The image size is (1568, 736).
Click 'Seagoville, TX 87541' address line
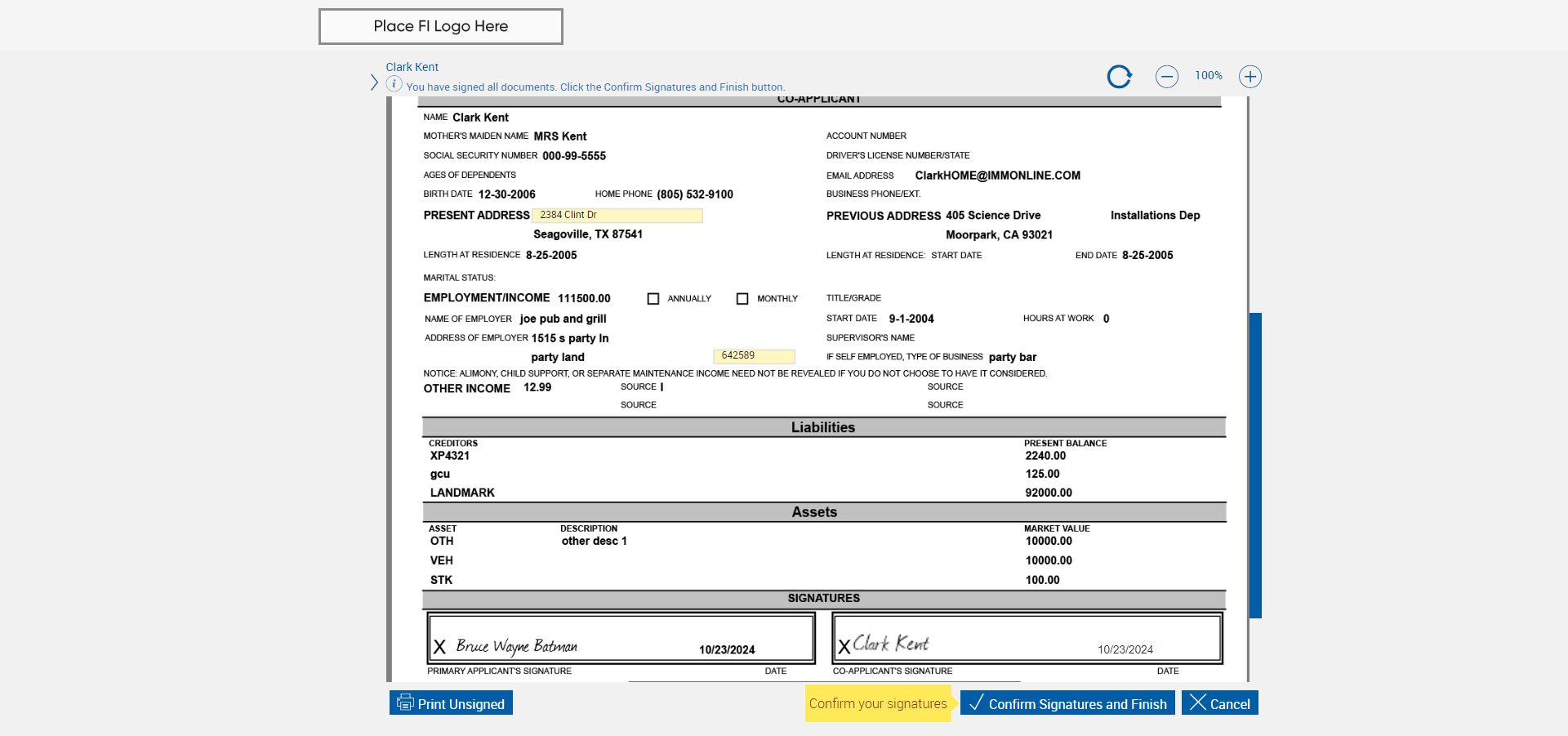click(x=588, y=234)
